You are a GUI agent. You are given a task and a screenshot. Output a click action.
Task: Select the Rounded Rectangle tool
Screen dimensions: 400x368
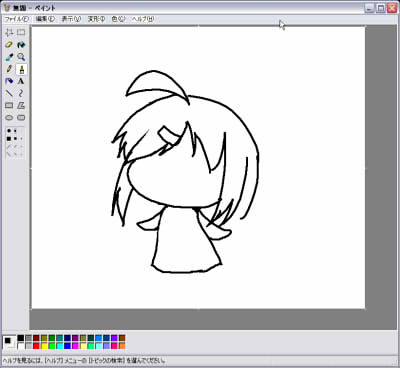21,118
